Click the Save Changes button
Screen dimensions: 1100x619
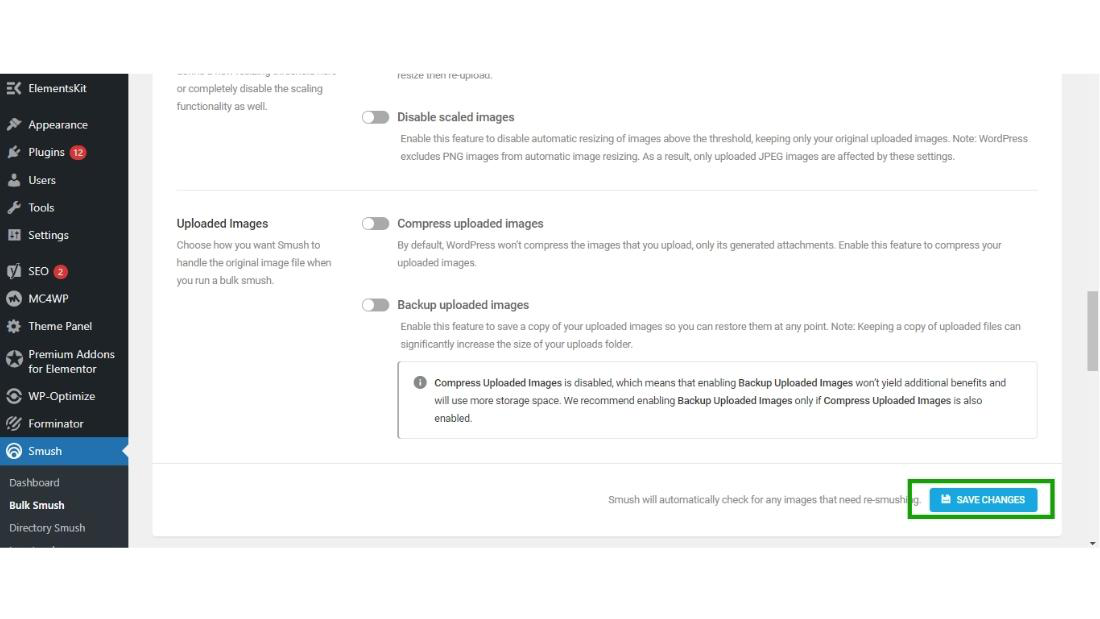coord(983,500)
